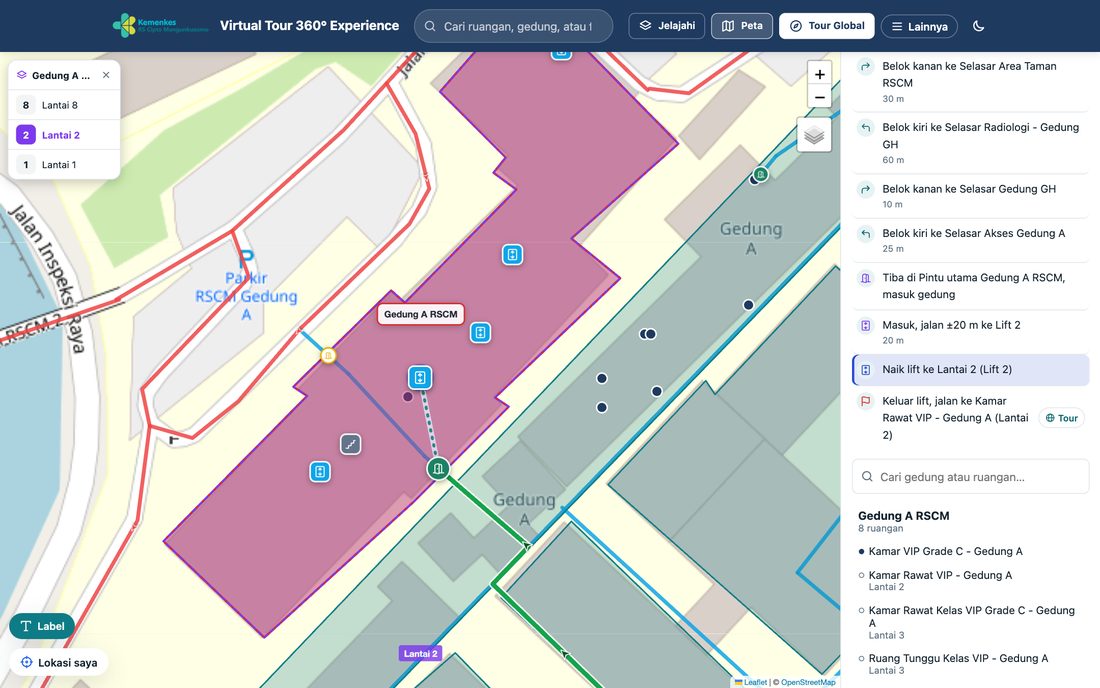
Task: Toggle the map Label button
Action: coord(42,626)
